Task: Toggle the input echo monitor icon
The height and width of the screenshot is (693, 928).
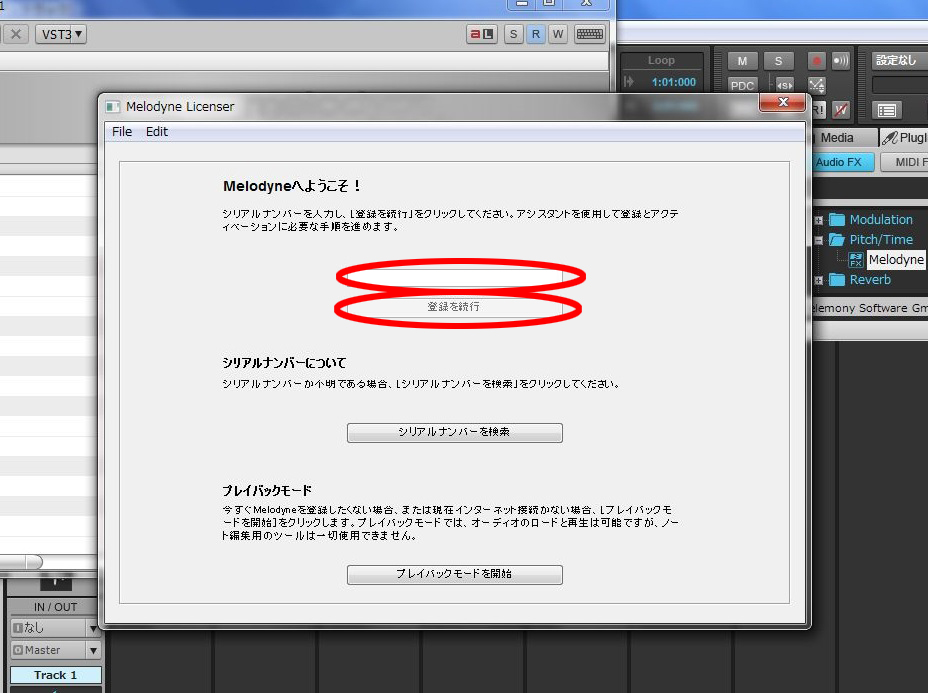Action: pyautogui.click(x=840, y=61)
